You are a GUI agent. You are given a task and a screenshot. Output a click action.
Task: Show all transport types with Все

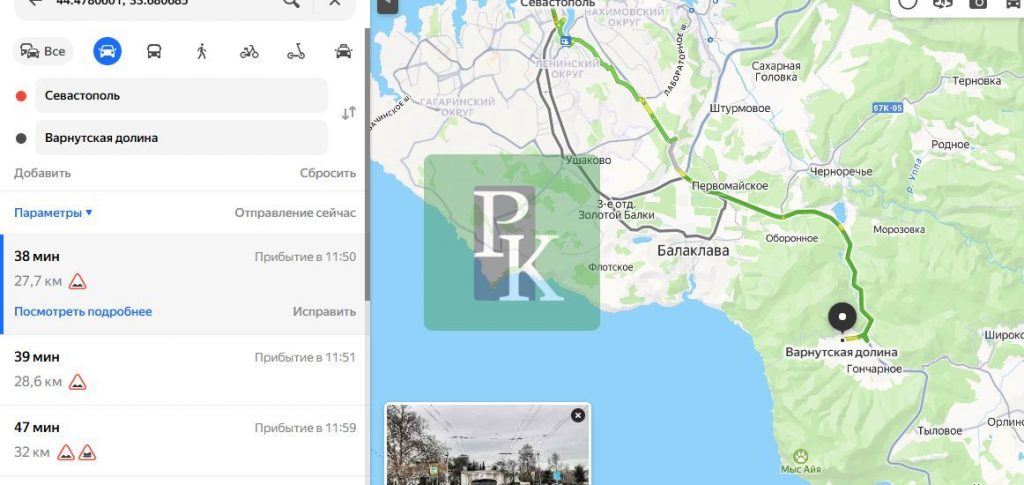pos(42,51)
